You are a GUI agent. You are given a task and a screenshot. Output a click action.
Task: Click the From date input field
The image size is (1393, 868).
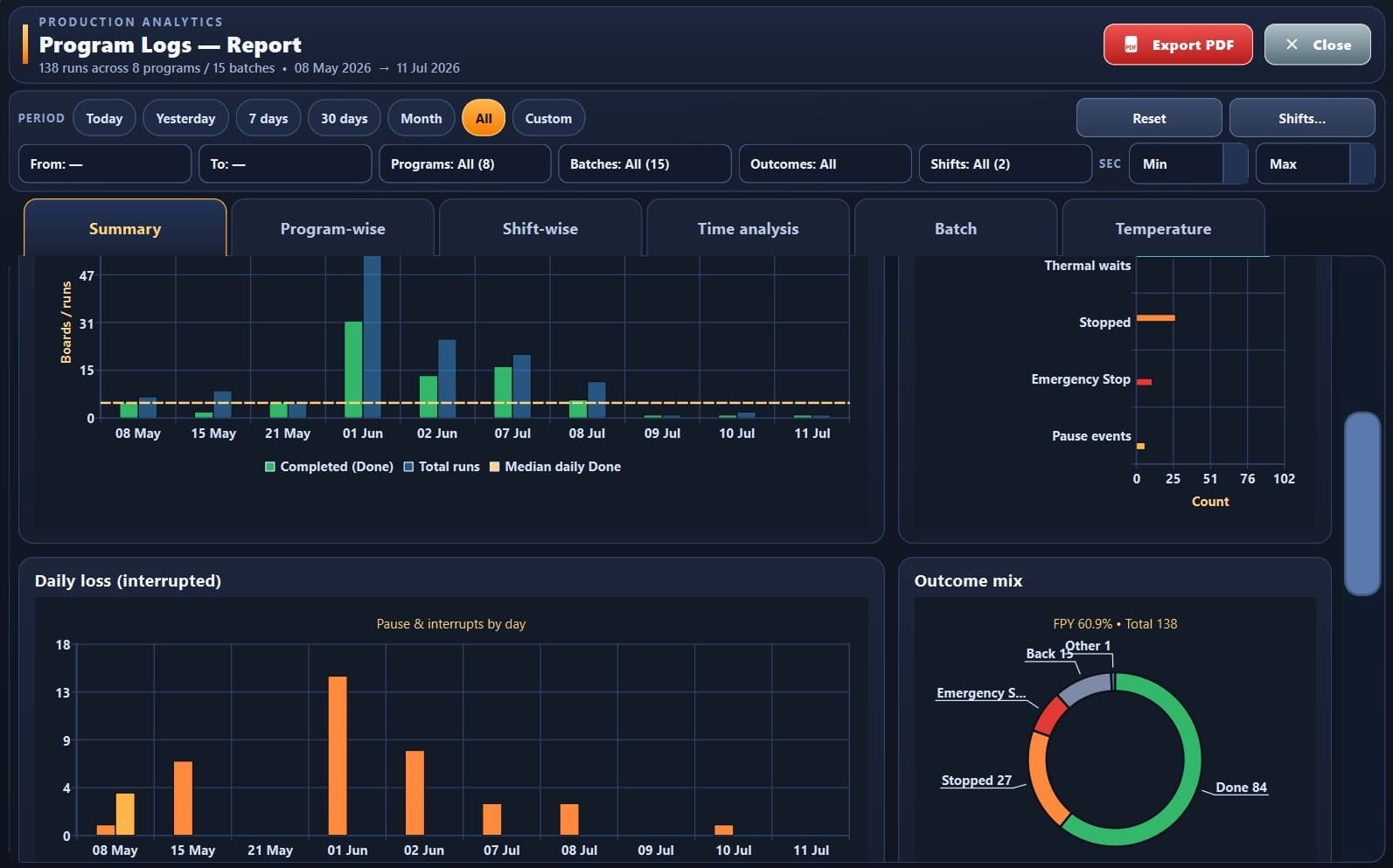click(105, 163)
